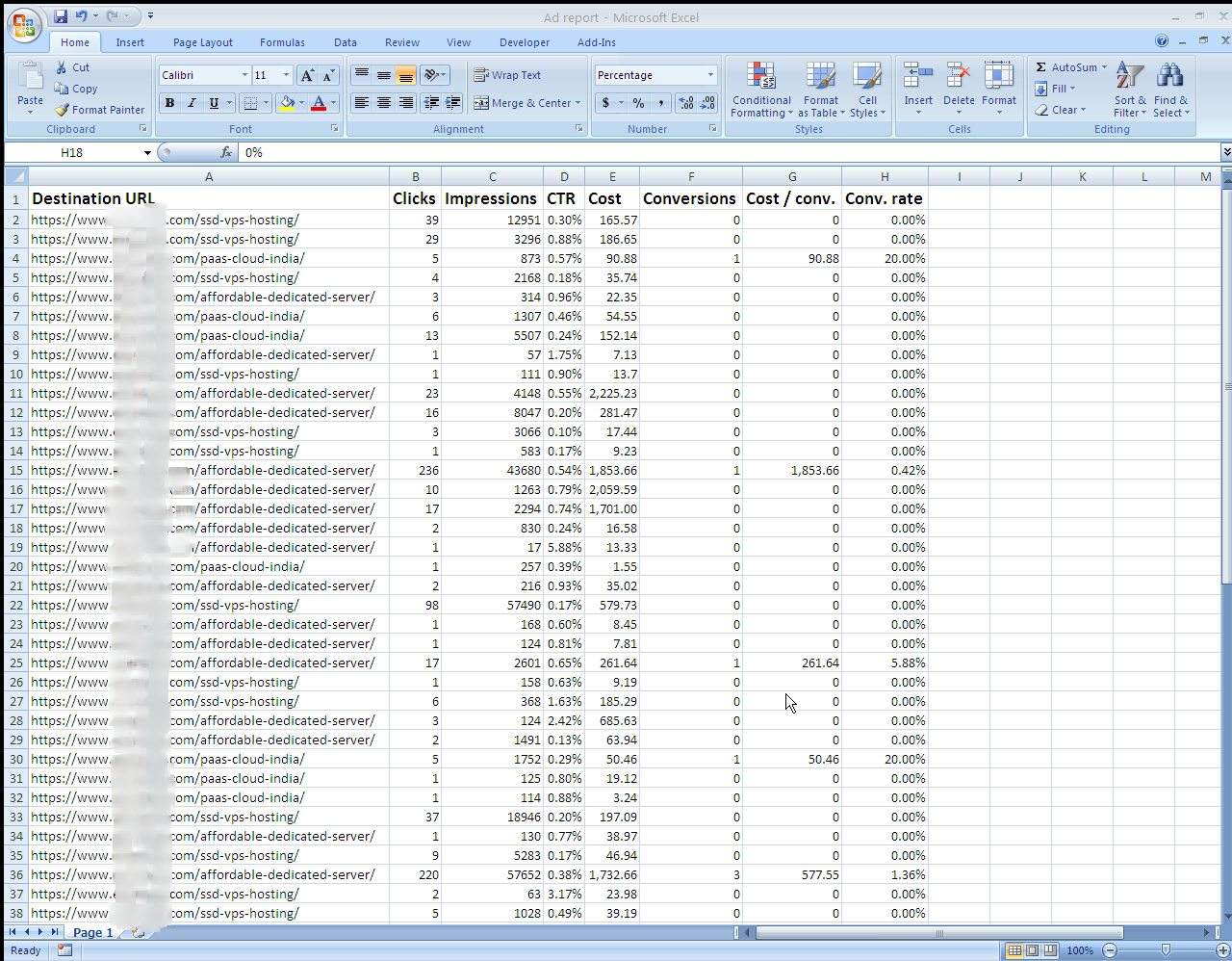
Task: Expand the AutoSum dropdown arrow
Action: (1104, 67)
